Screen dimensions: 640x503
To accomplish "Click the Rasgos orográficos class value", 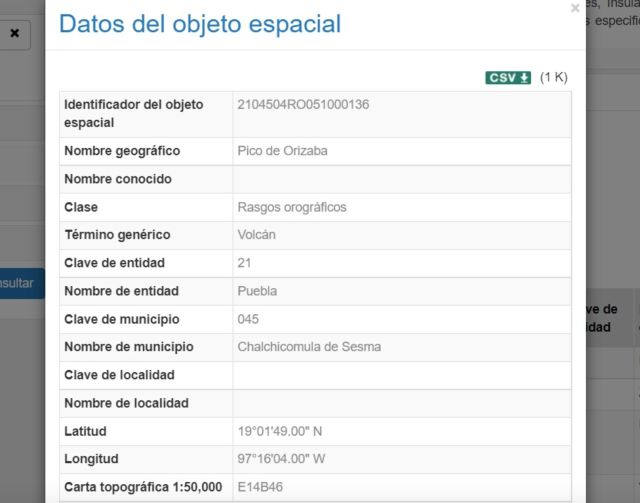I will click(292, 207).
